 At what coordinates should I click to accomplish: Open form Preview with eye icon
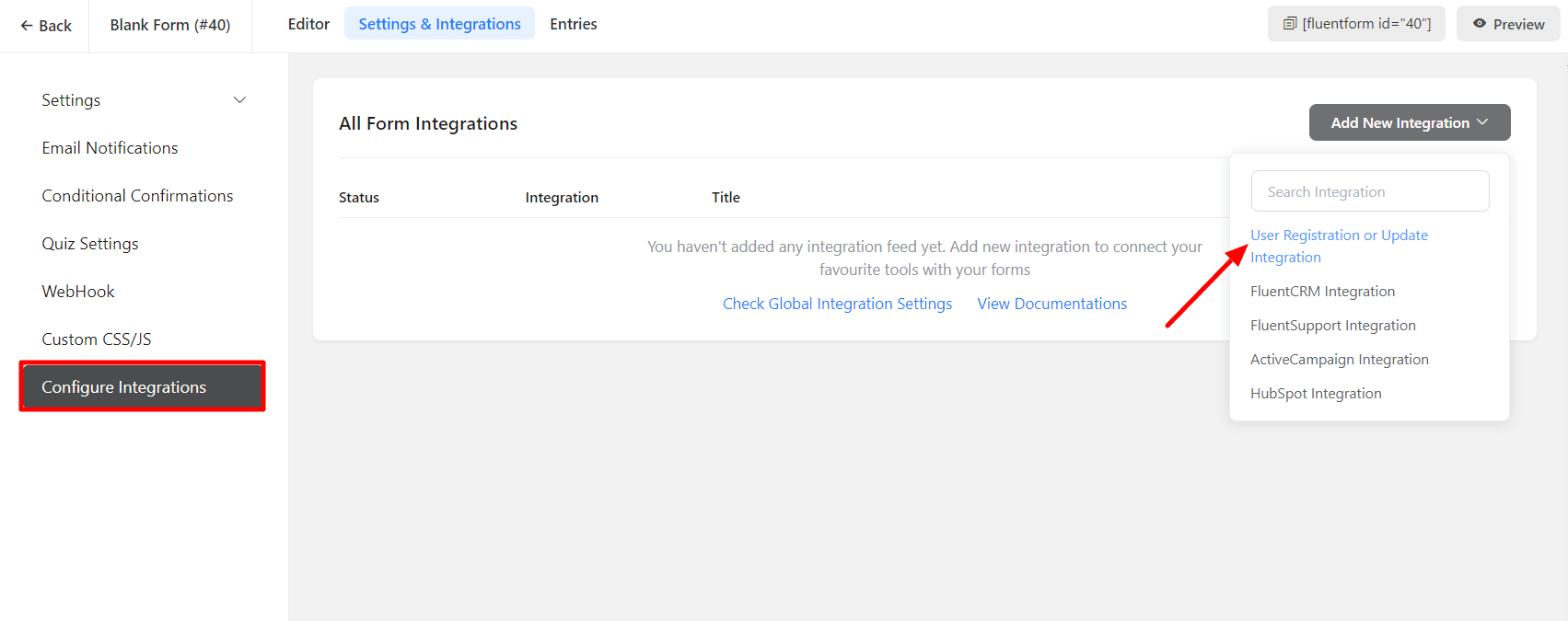[x=1508, y=24]
